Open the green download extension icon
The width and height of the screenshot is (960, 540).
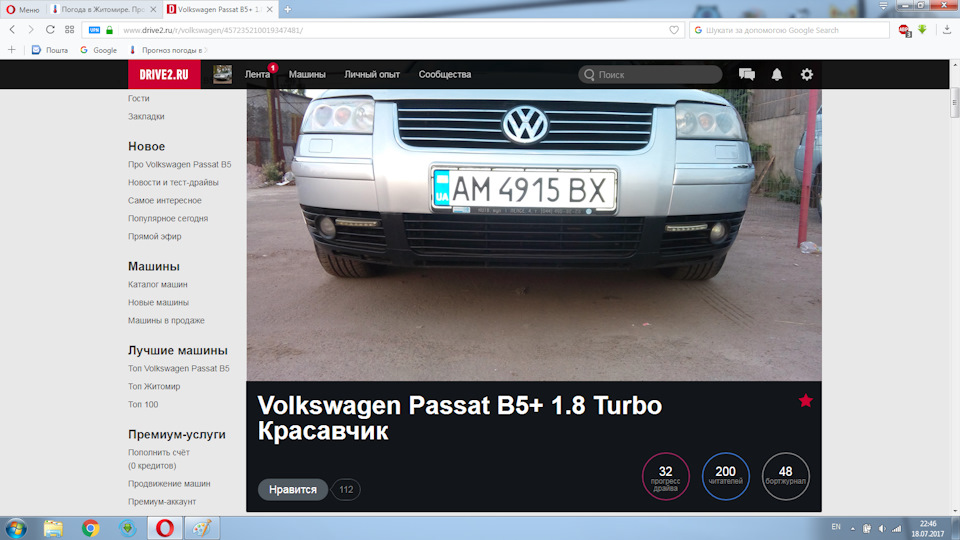pos(922,29)
